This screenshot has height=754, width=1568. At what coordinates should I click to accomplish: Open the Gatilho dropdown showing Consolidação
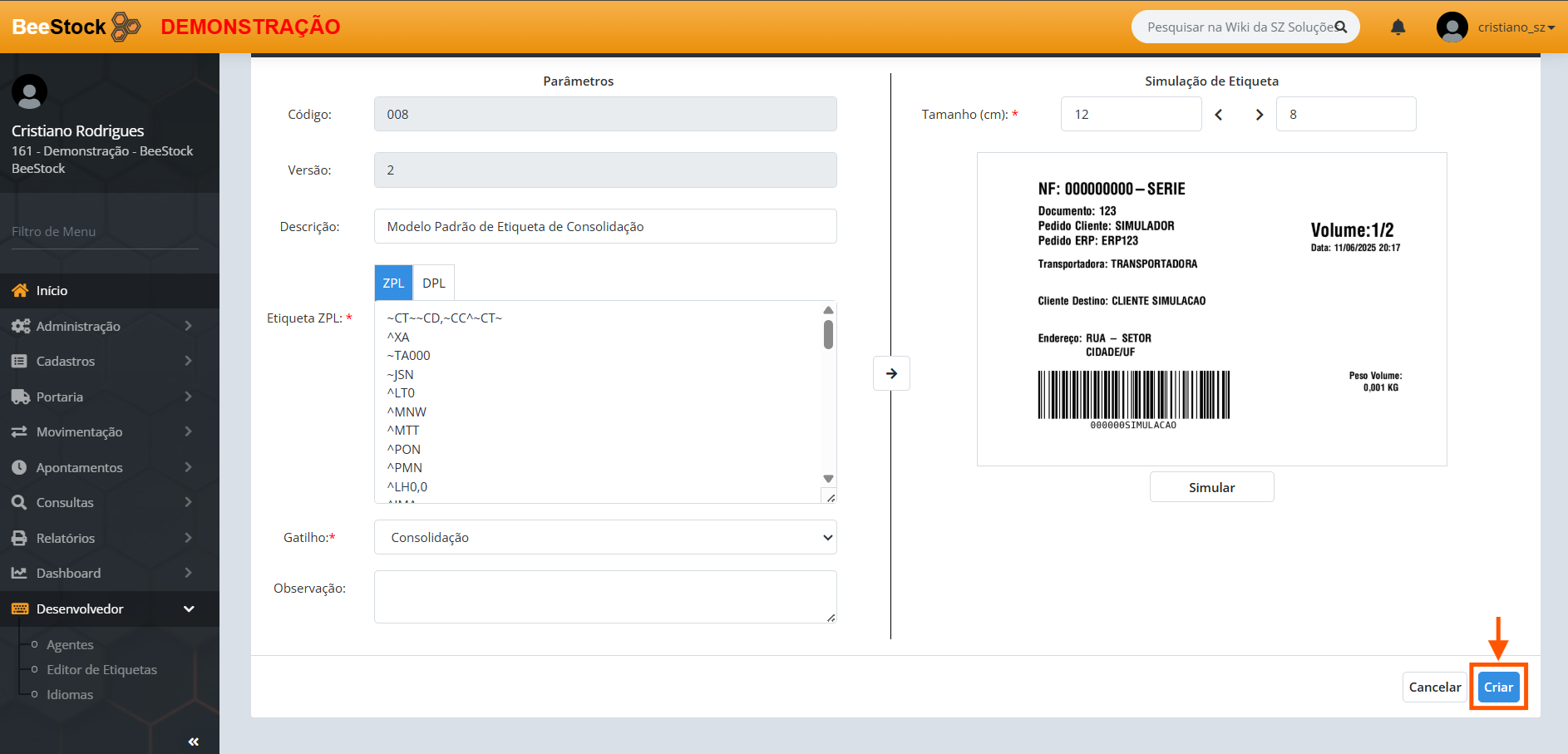605,537
